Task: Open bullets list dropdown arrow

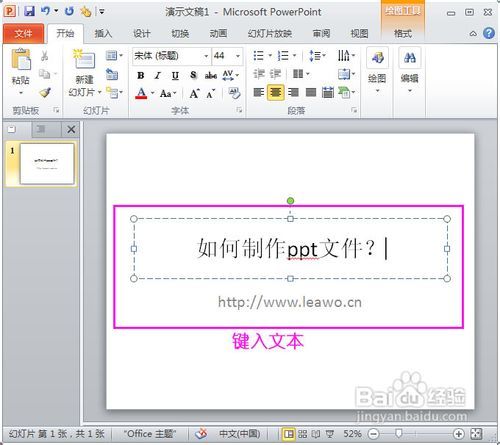Action: pyautogui.click(x=270, y=55)
